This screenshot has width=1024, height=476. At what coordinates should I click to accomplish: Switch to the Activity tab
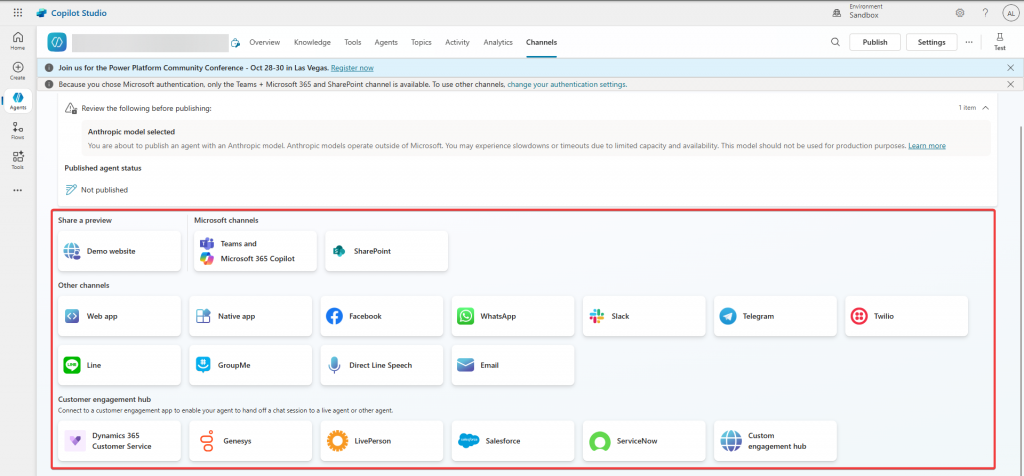point(457,42)
